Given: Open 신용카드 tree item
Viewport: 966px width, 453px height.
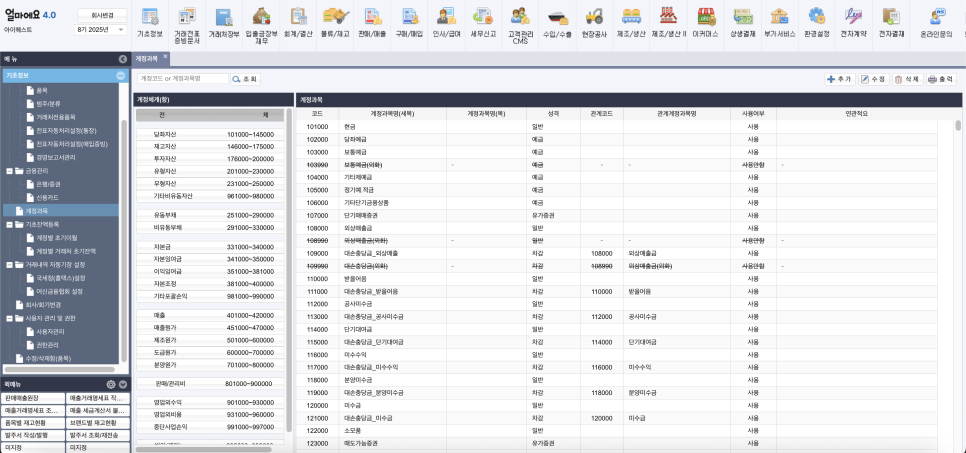Looking at the screenshot, I should (45, 198).
